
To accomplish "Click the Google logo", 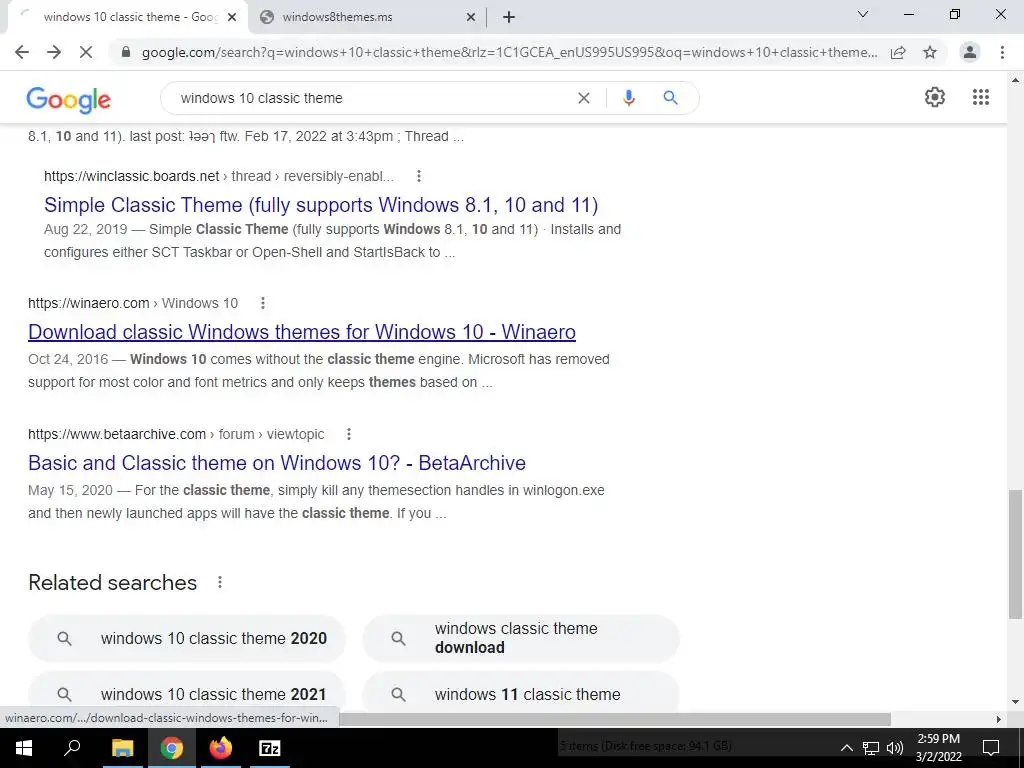I will [x=69, y=99].
